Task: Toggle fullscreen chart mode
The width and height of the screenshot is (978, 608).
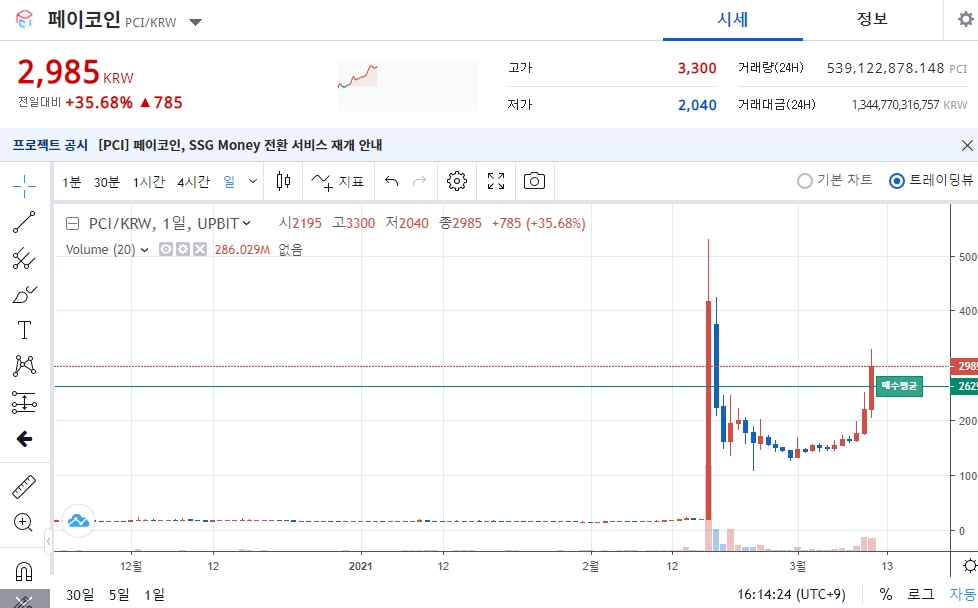Action: click(x=496, y=181)
